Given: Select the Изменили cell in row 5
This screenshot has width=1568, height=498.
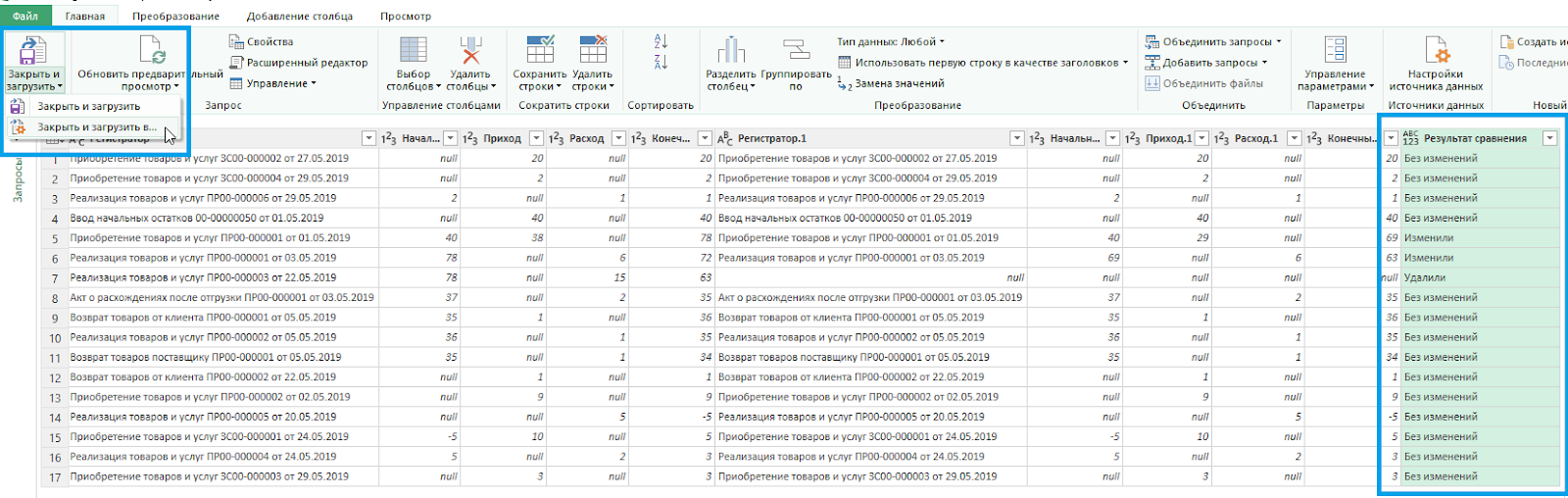Looking at the screenshot, I should coord(1429,238).
